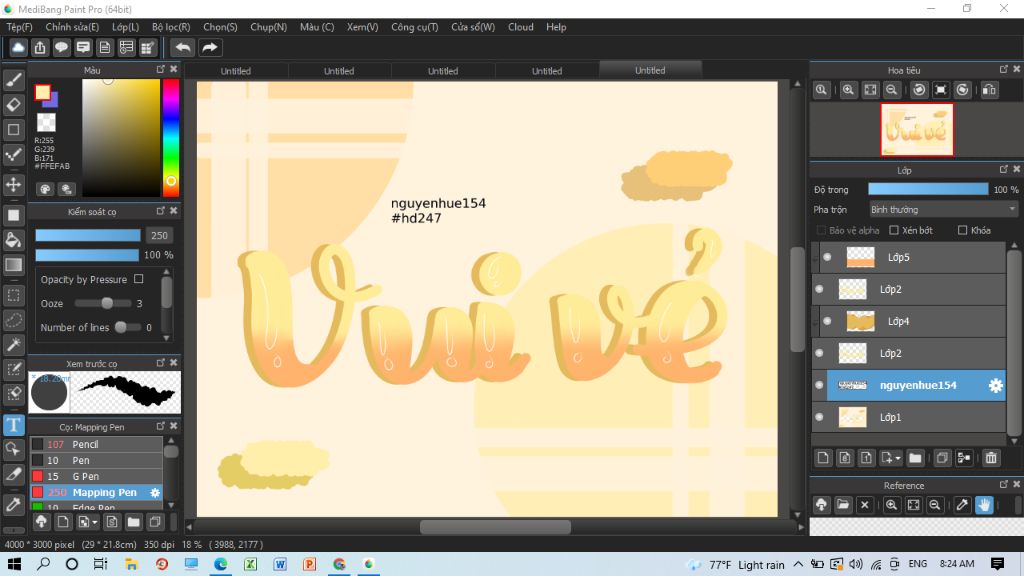Viewport: 1024px width, 576px height.
Task: Open the Tệp(F) menu
Action: click(x=20, y=27)
